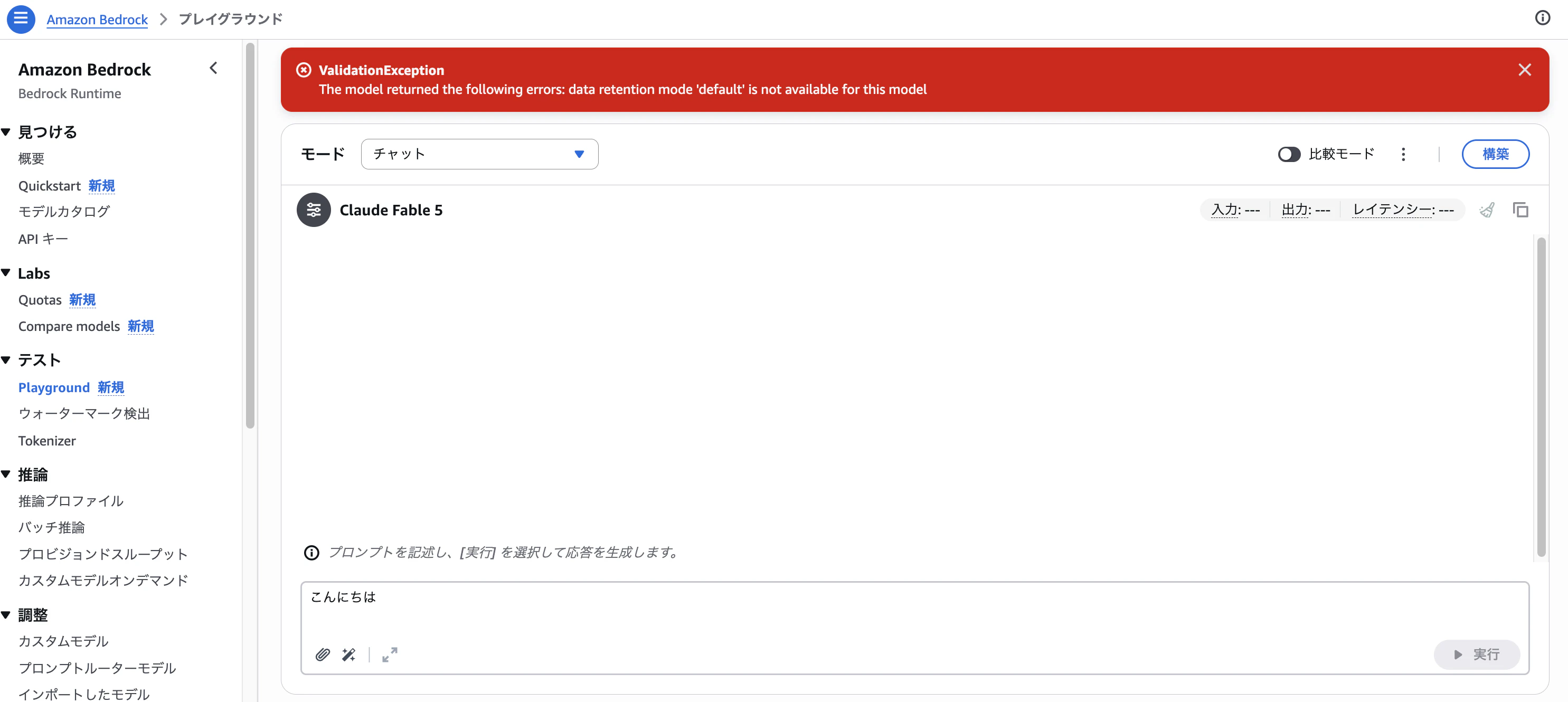
Task: Go to プロビジョンドスループット
Action: click(x=103, y=554)
